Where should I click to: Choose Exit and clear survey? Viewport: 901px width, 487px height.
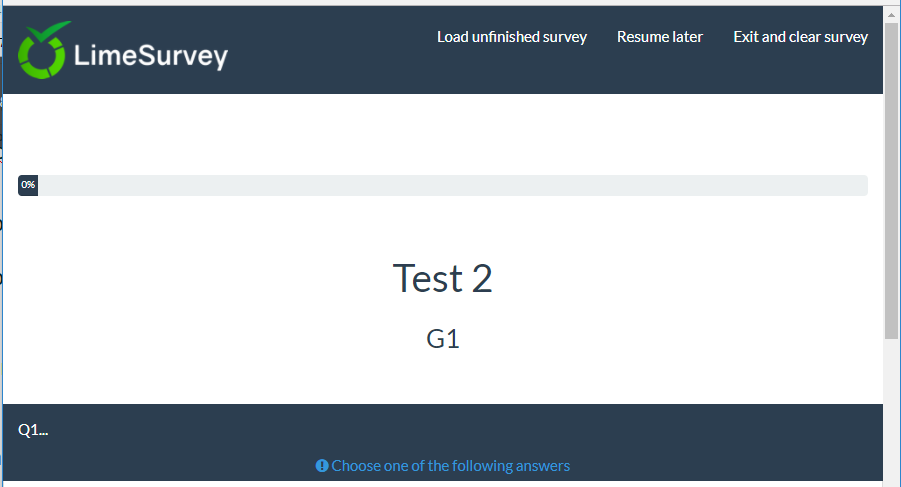pyautogui.click(x=800, y=37)
